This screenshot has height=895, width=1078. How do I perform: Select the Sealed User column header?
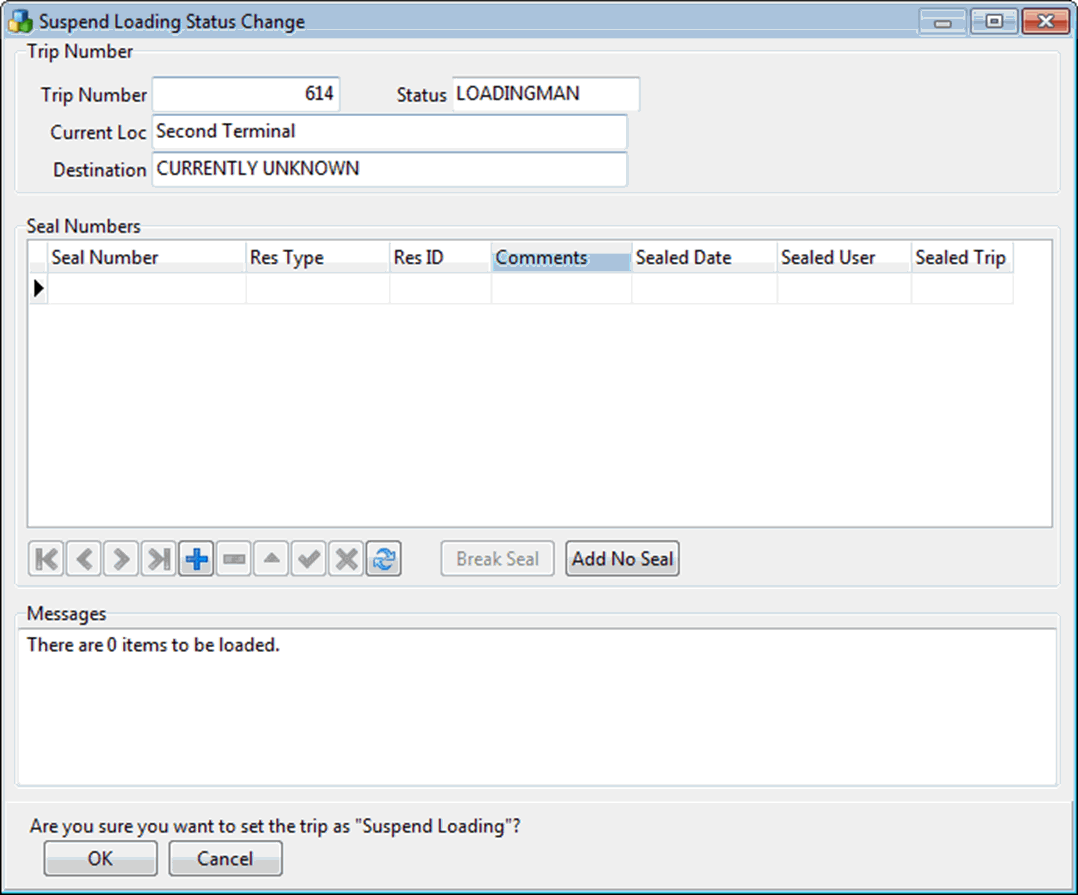point(844,257)
